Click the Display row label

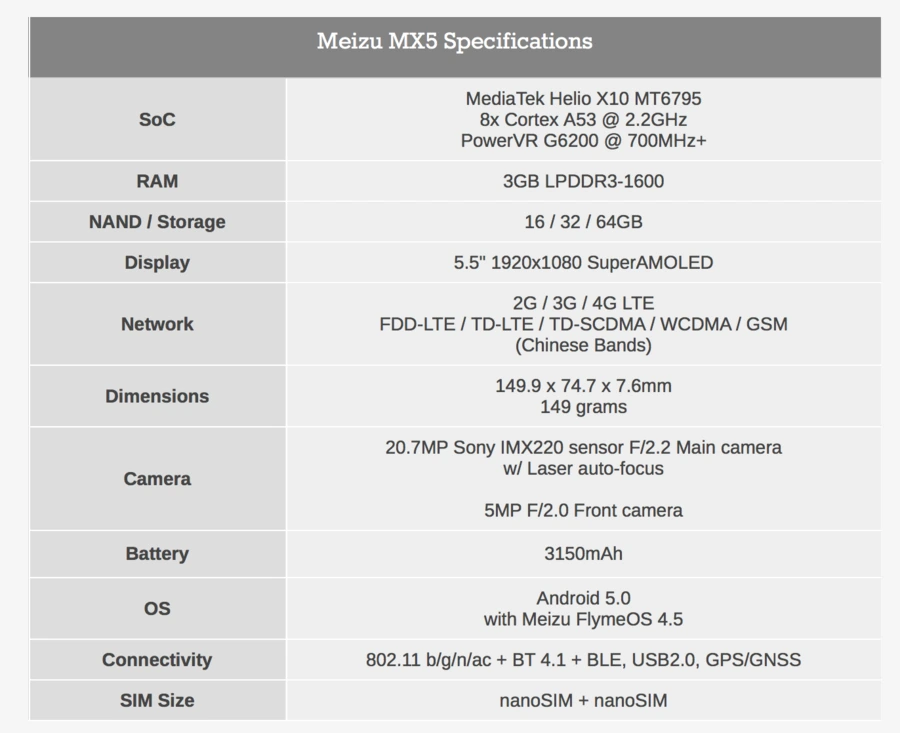coord(157,263)
